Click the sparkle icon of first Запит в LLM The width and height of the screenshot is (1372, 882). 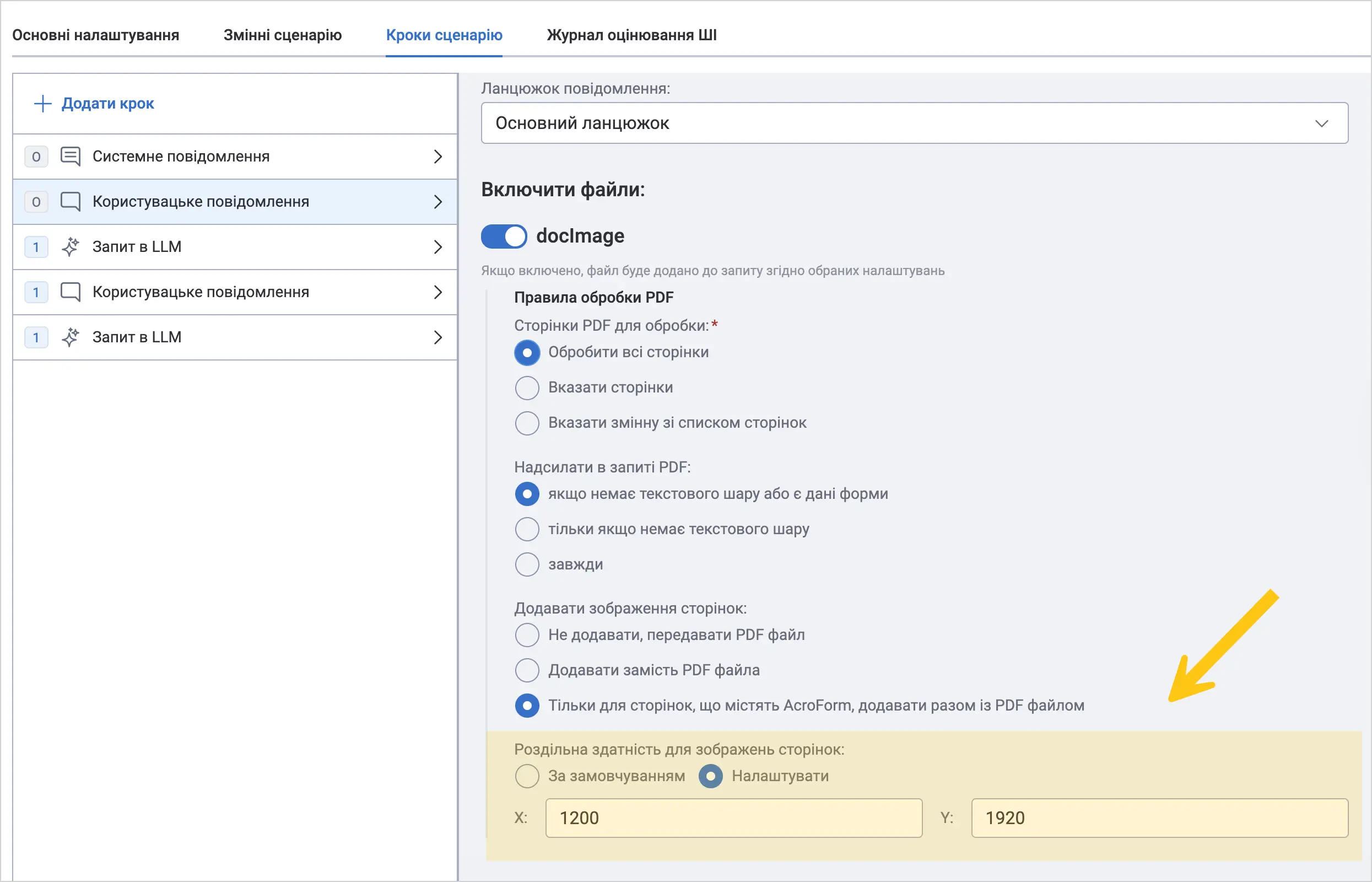(71, 247)
